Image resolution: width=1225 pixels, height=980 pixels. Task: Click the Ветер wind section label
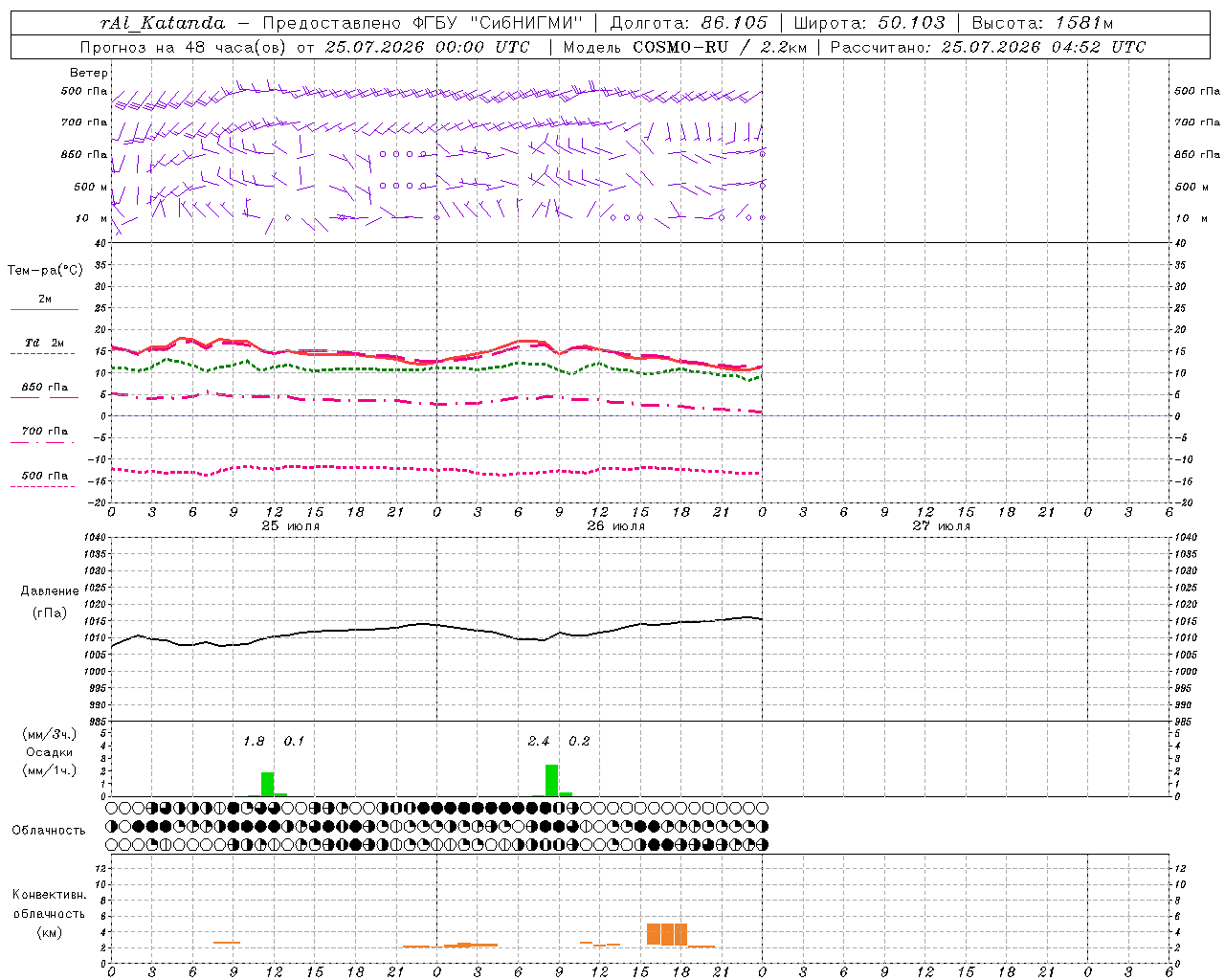[89, 73]
